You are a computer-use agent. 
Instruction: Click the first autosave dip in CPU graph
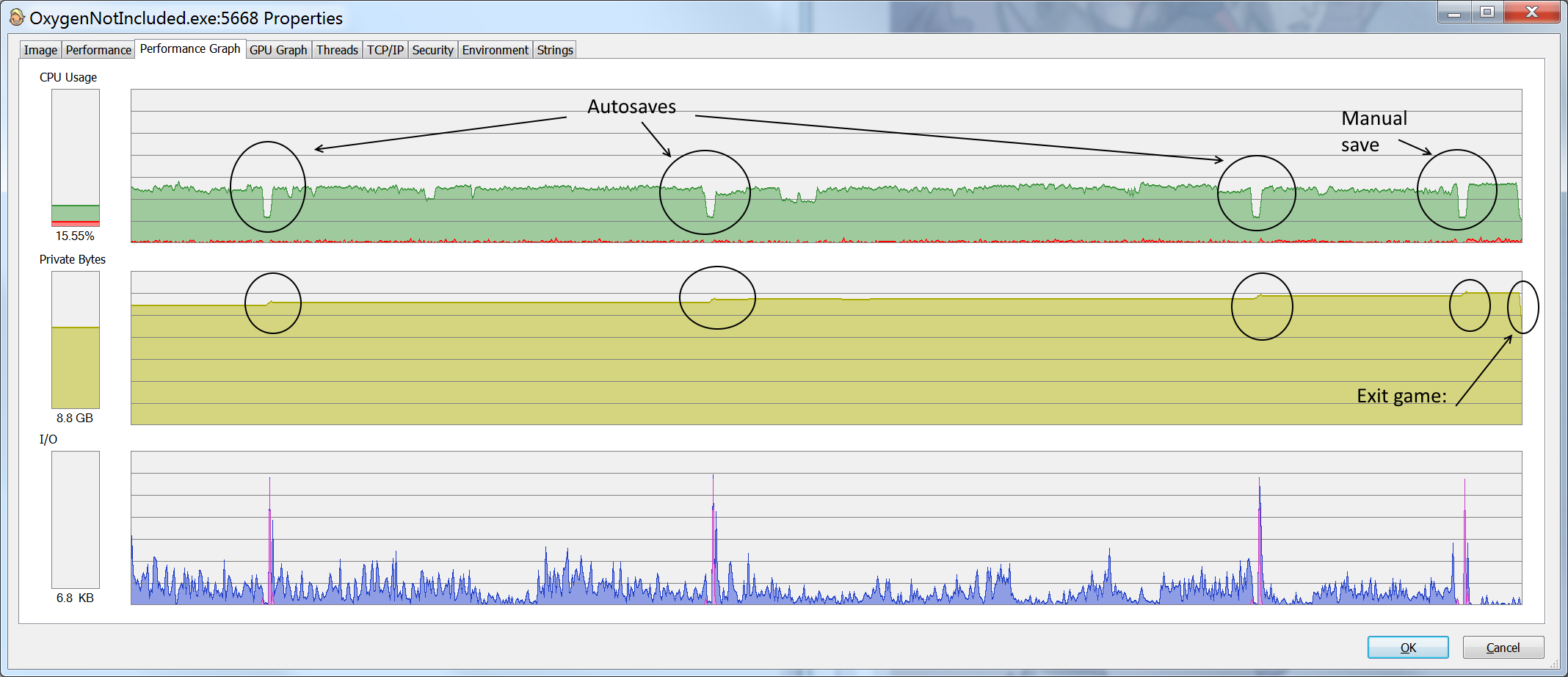(267, 206)
